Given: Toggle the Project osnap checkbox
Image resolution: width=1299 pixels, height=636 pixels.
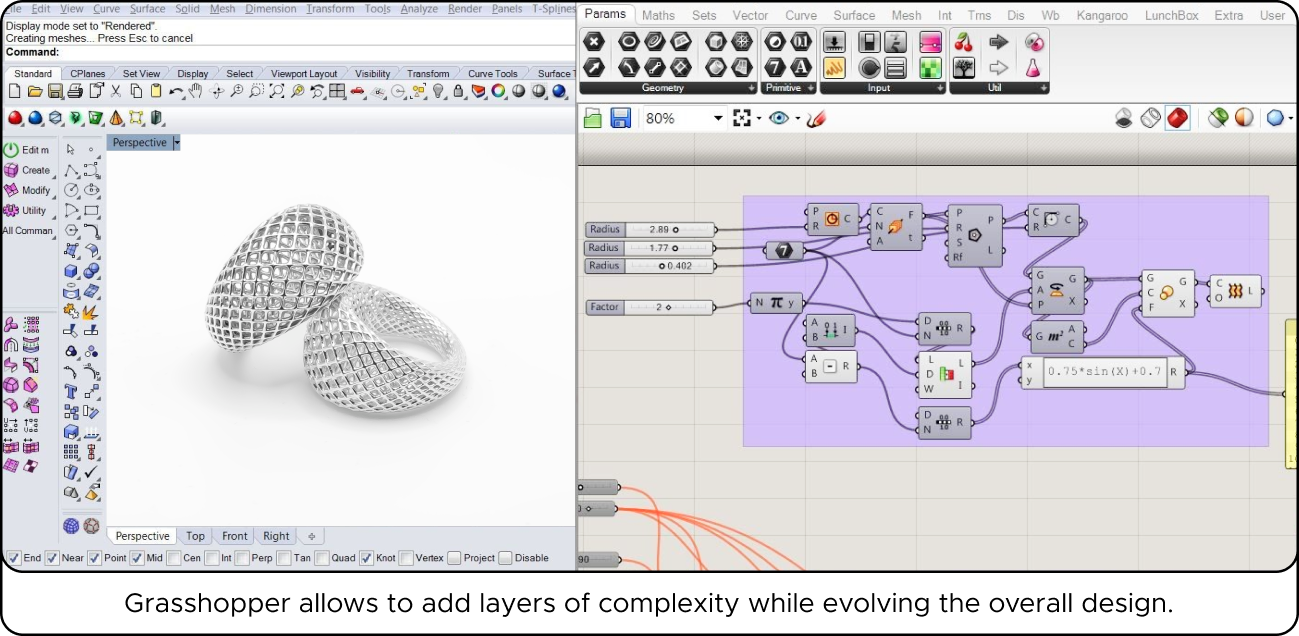Looking at the screenshot, I should [454, 558].
